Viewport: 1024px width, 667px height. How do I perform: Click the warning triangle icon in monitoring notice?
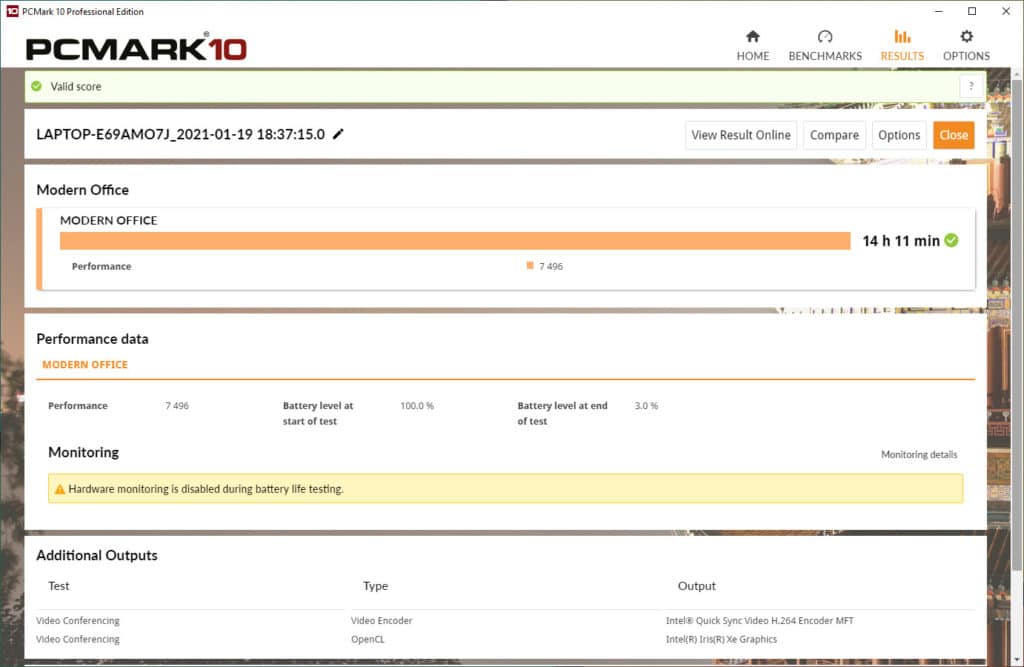point(60,489)
